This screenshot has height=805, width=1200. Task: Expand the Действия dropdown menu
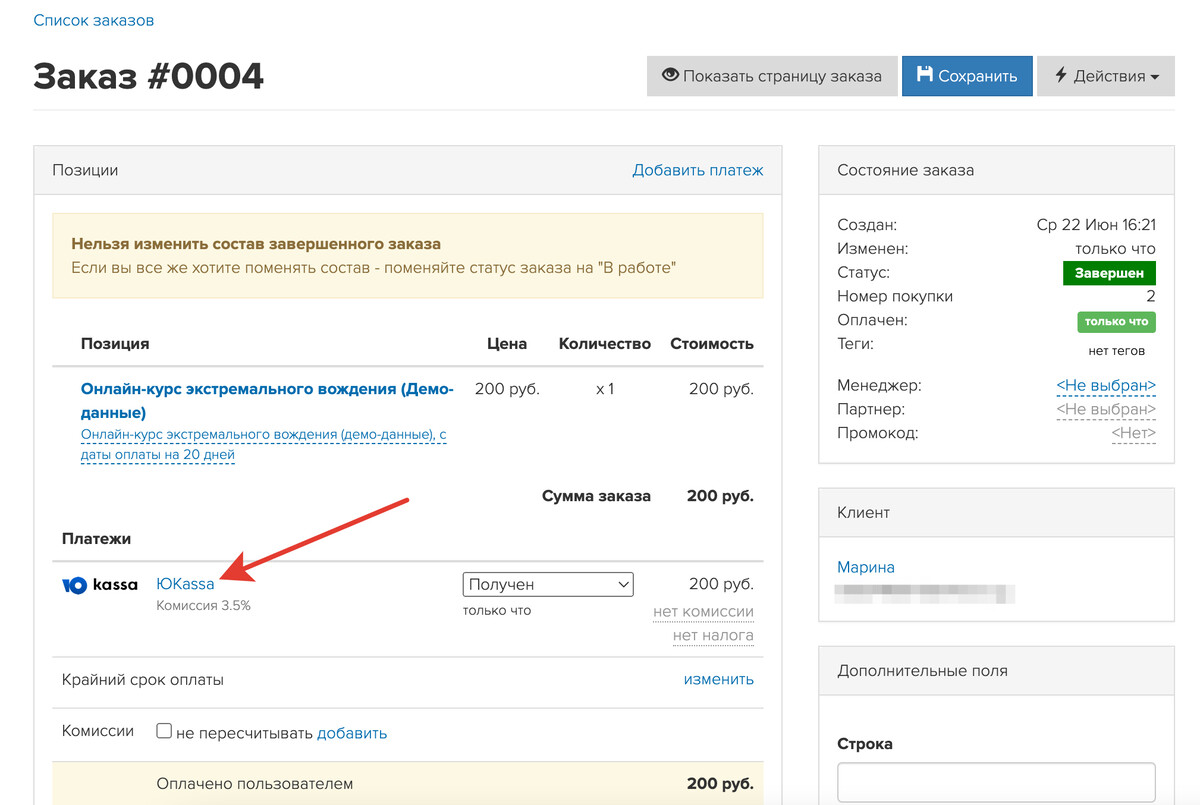tap(1105, 76)
